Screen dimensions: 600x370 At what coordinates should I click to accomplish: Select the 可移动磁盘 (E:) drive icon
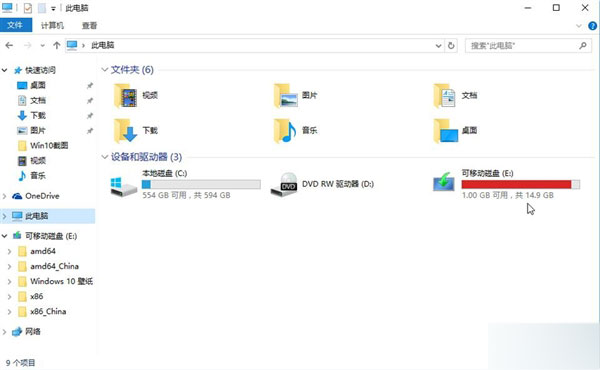click(x=444, y=182)
